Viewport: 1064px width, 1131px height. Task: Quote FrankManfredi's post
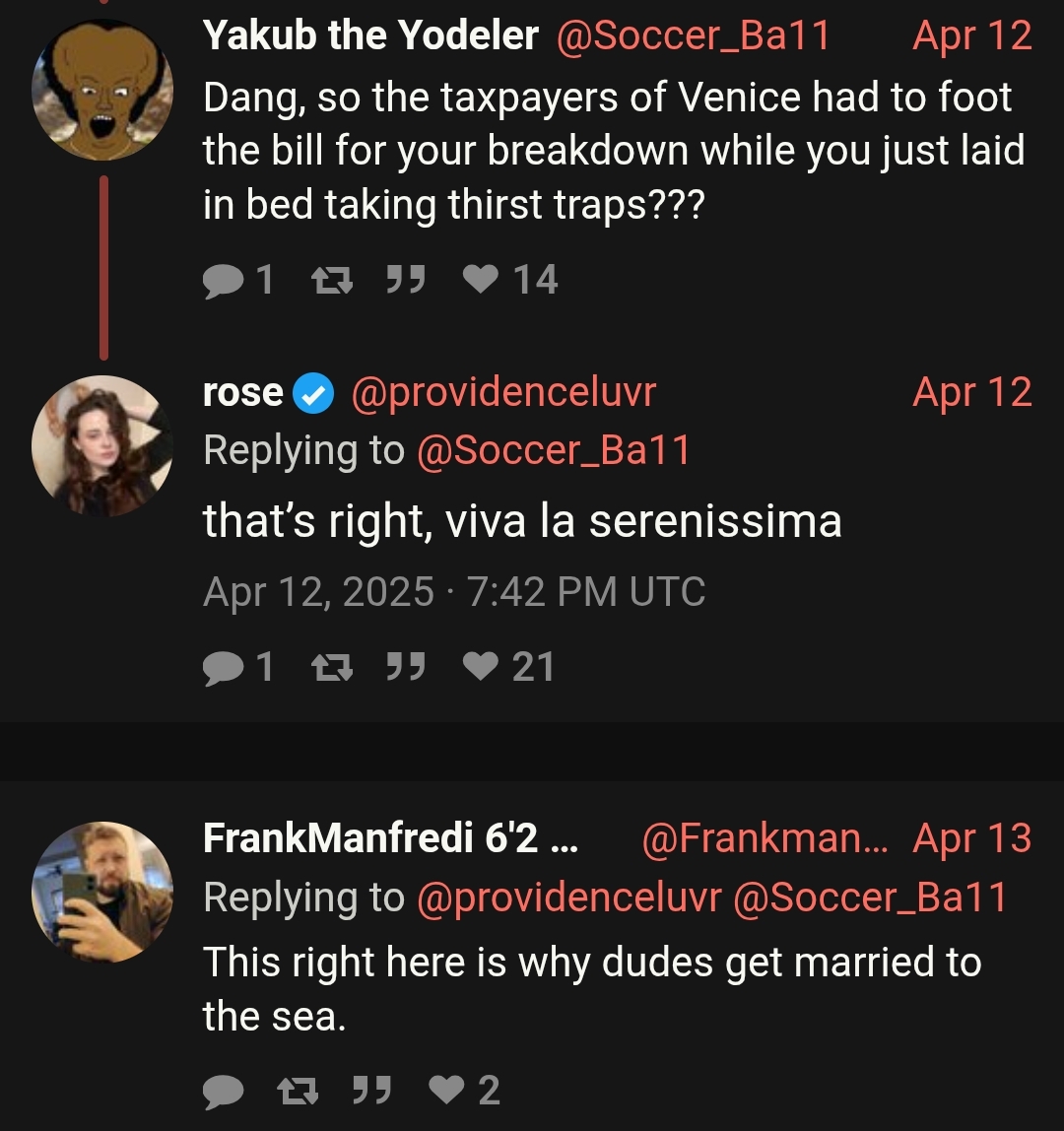[x=370, y=1090]
